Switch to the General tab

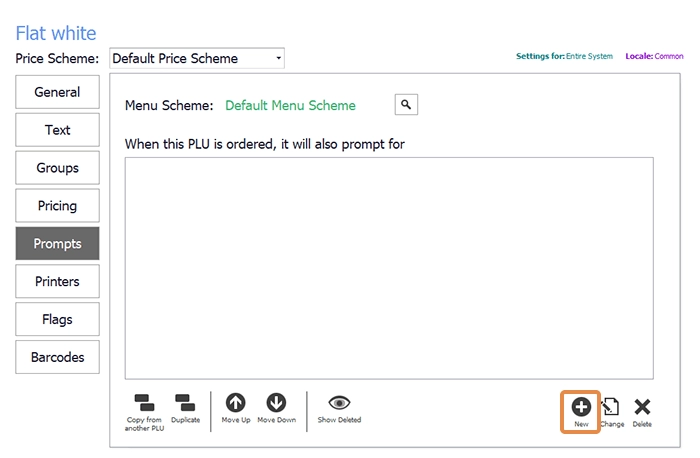57,92
